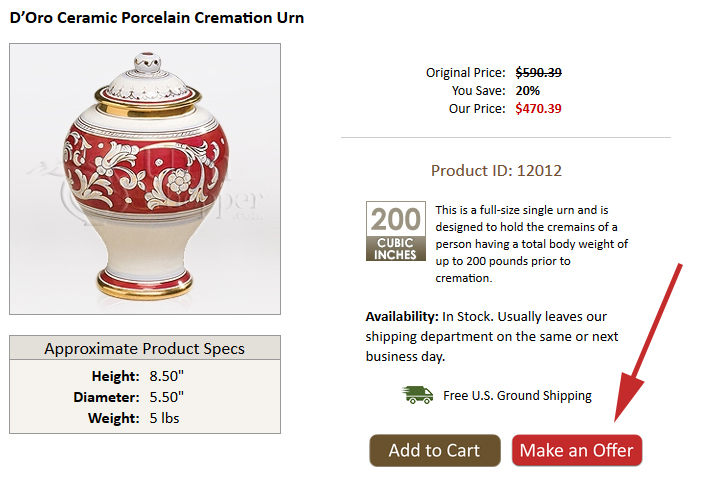Click the struck-through $590.39 price

538,72
